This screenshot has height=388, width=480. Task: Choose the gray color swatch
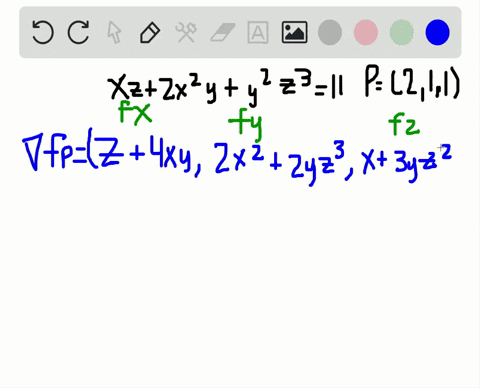coord(330,32)
